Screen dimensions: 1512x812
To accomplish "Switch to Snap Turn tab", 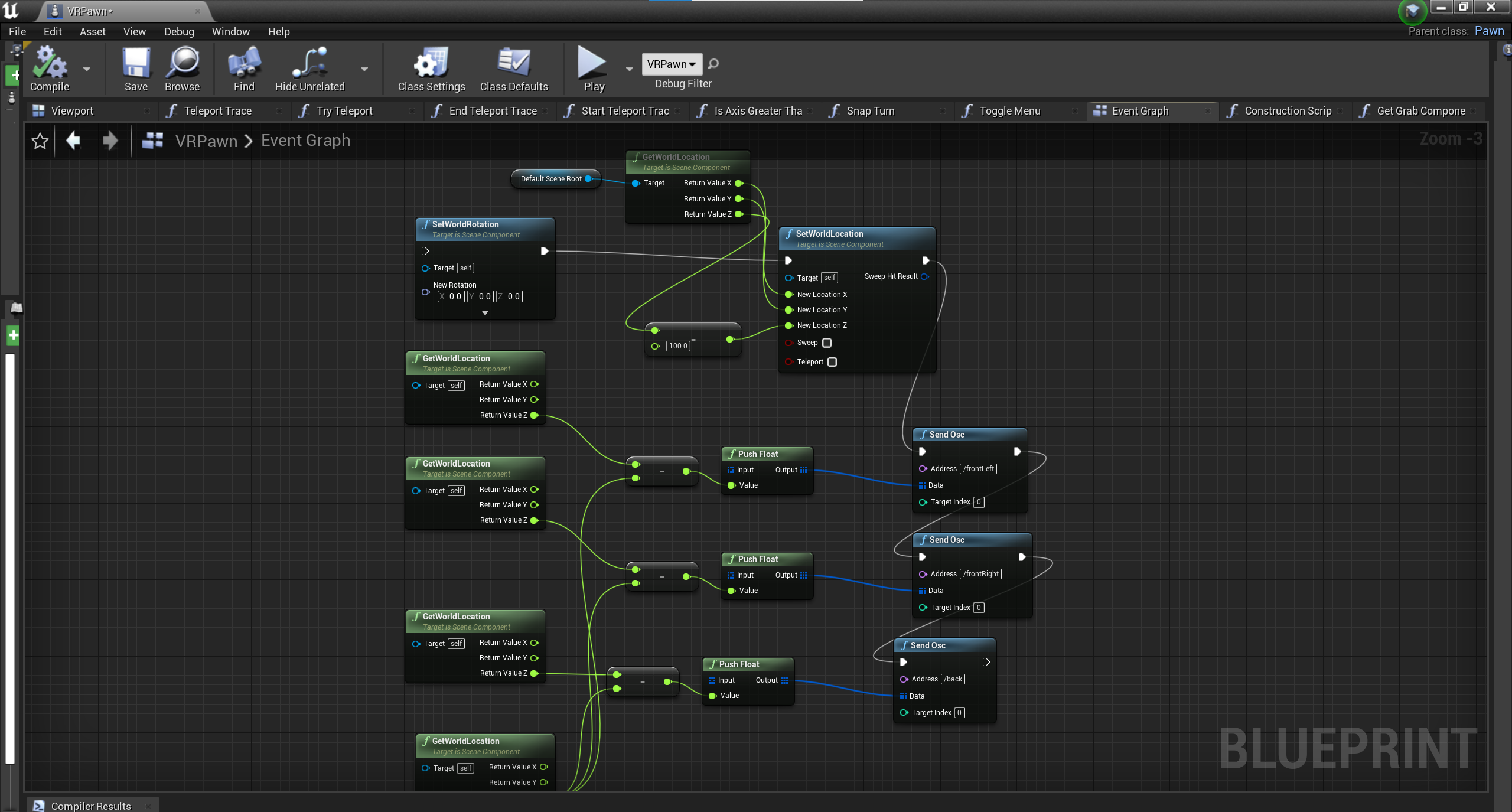I will (870, 111).
